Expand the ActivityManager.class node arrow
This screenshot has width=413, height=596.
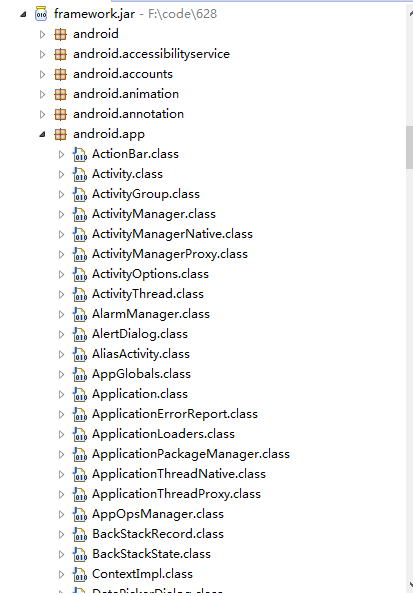pyautogui.click(x=61, y=214)
